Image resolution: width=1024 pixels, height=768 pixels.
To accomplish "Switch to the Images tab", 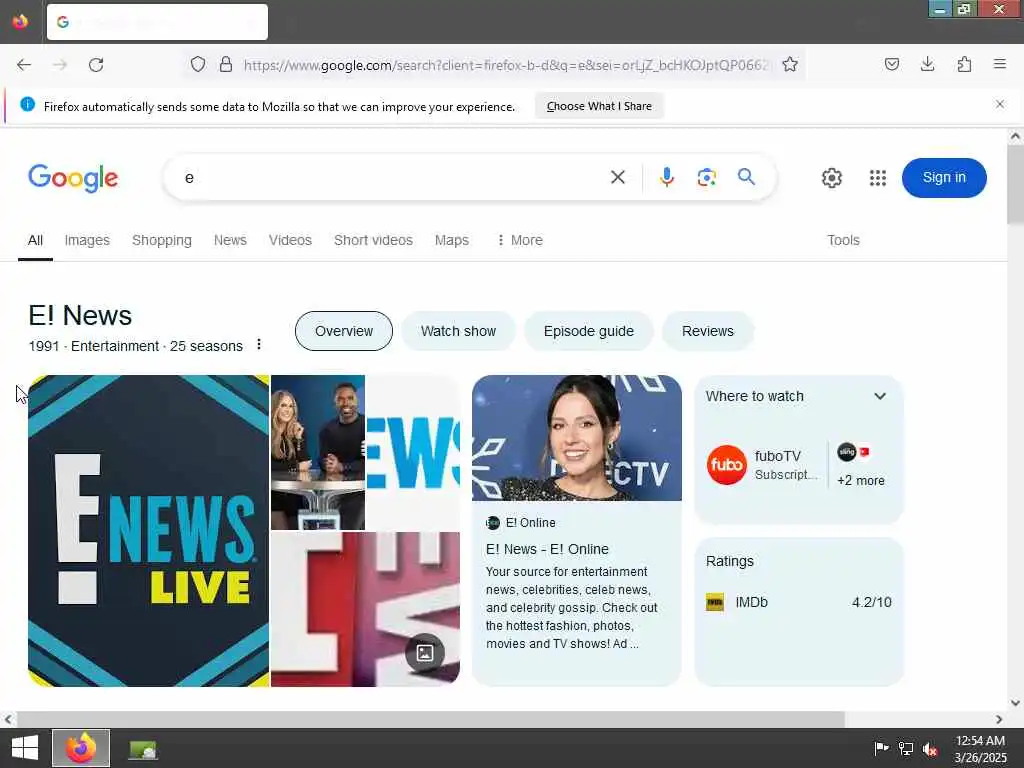I will coord(87,240).
